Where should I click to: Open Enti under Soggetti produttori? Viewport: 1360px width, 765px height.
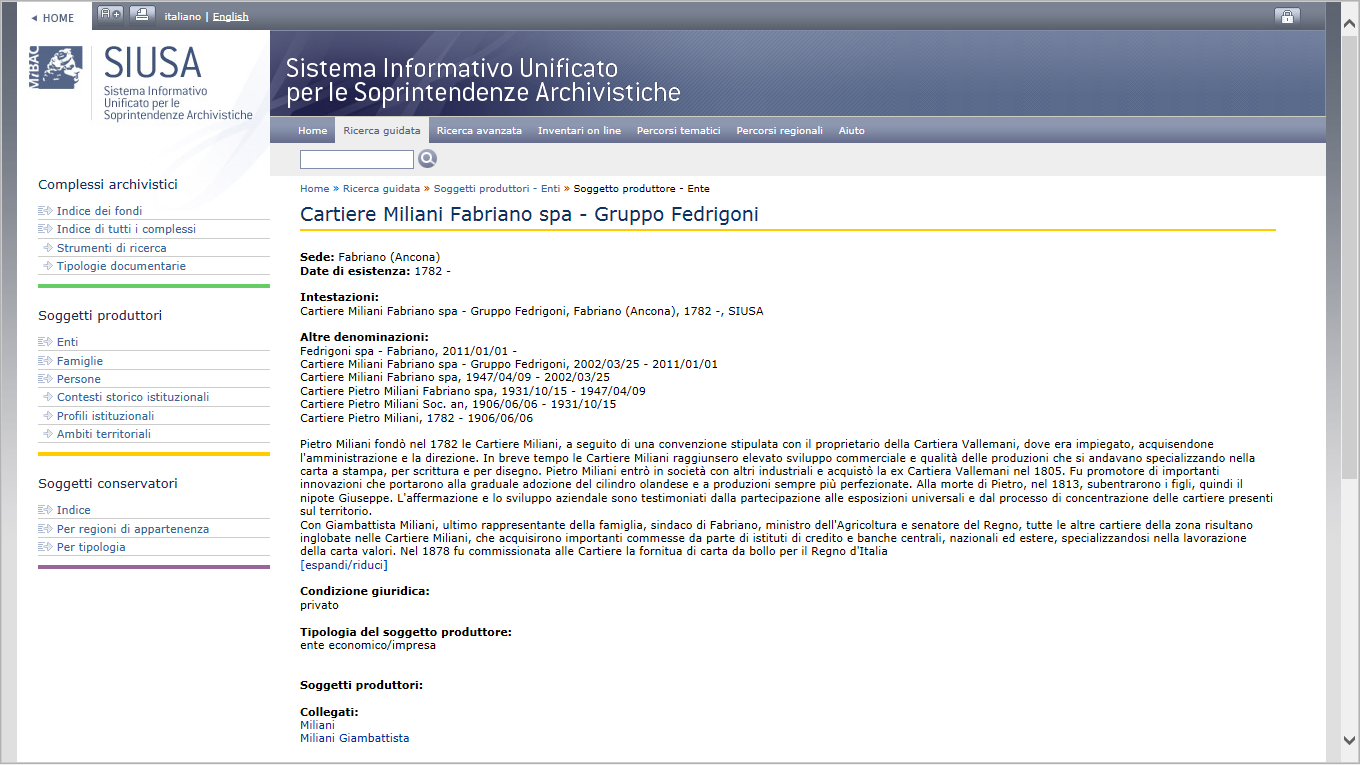(x=67, y=342)
